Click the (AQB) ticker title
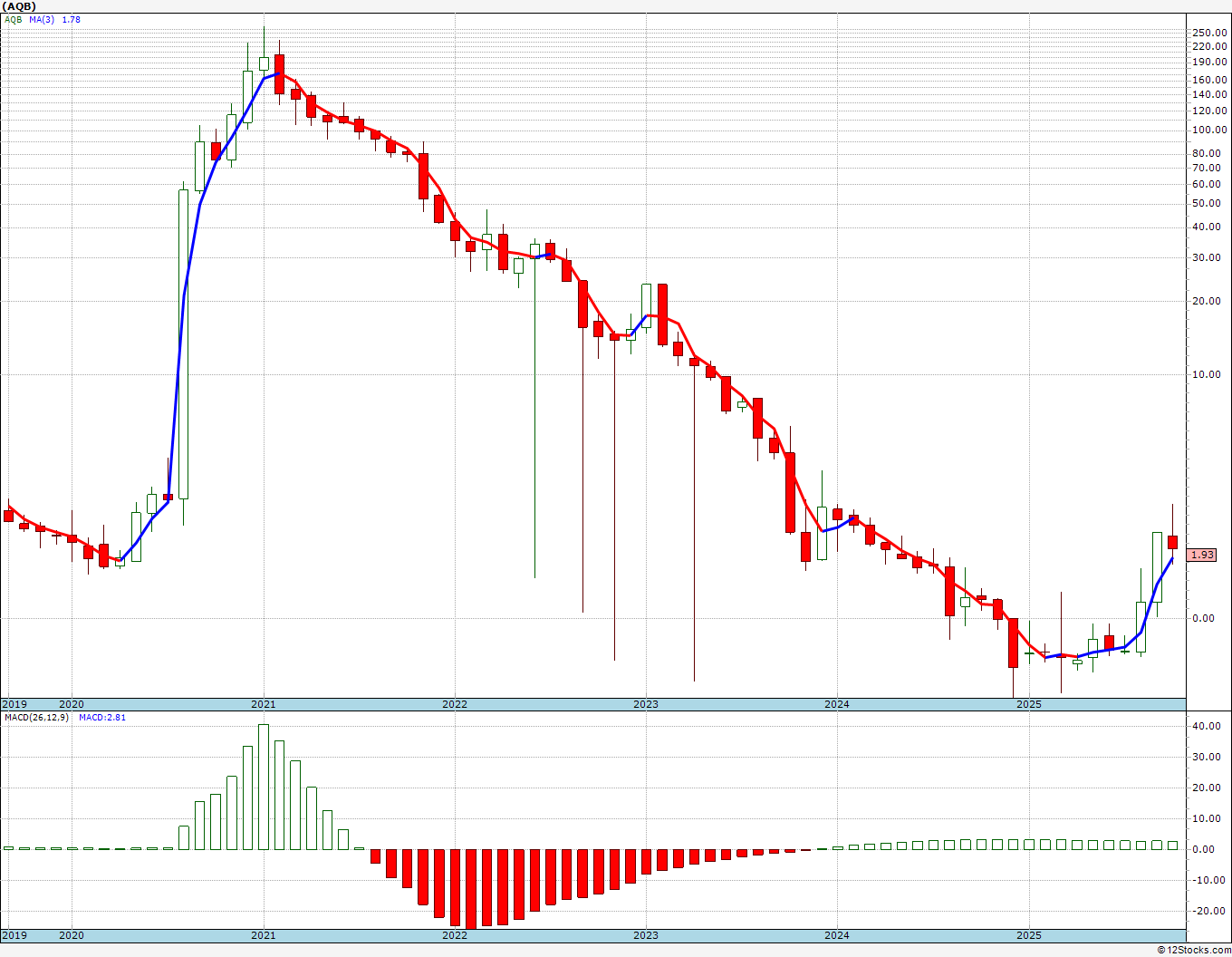The height and width of the screenshot is (957, 1232). click(x=20, y=6)
